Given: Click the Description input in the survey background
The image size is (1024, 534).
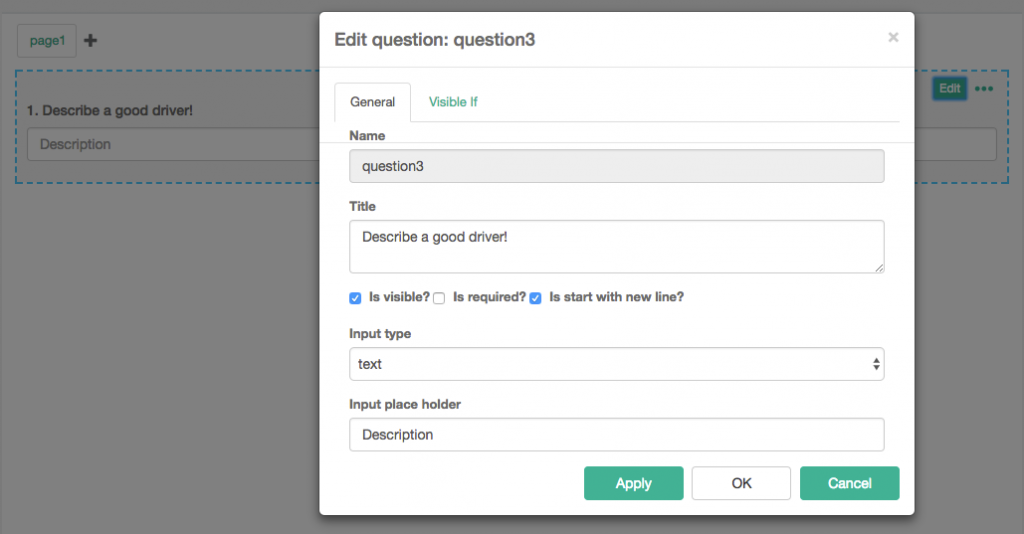Looking at the screenshot, I should point(173,144).
